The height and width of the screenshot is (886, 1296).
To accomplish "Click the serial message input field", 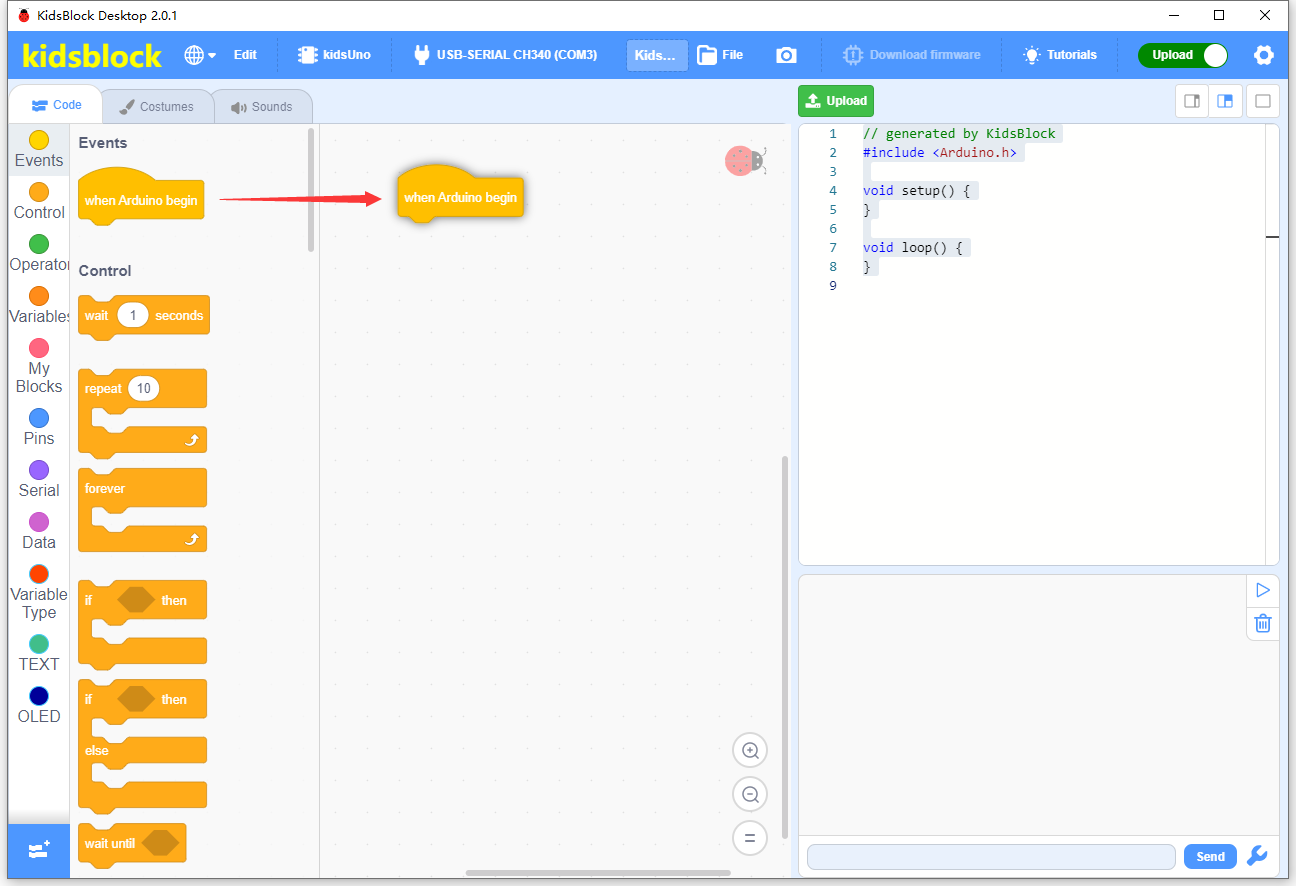I will (x=991, y=857).
